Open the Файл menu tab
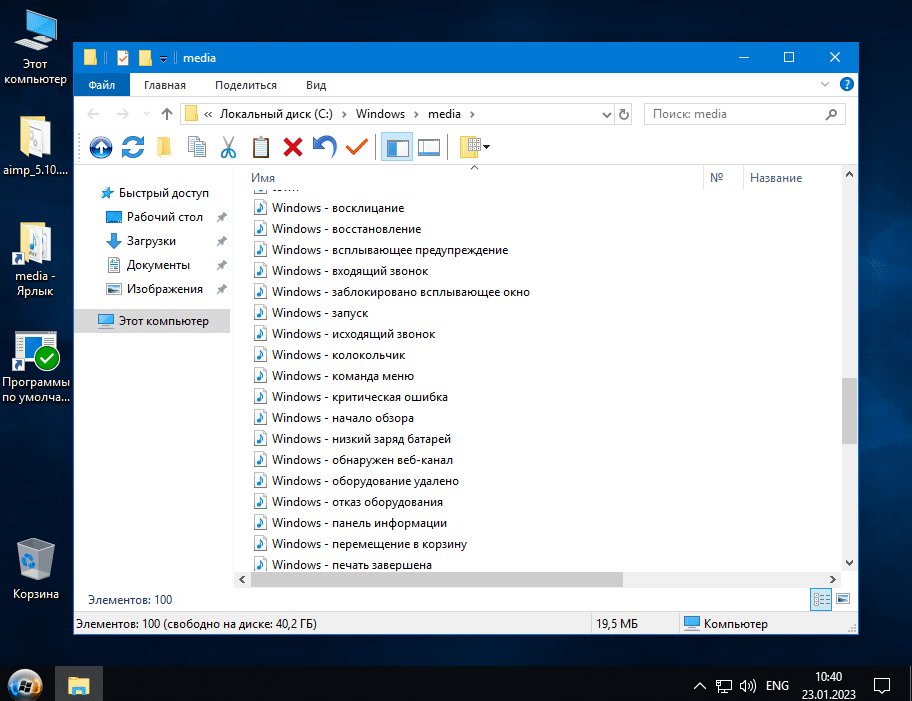The image size is (912, 701). coord(101,86)
